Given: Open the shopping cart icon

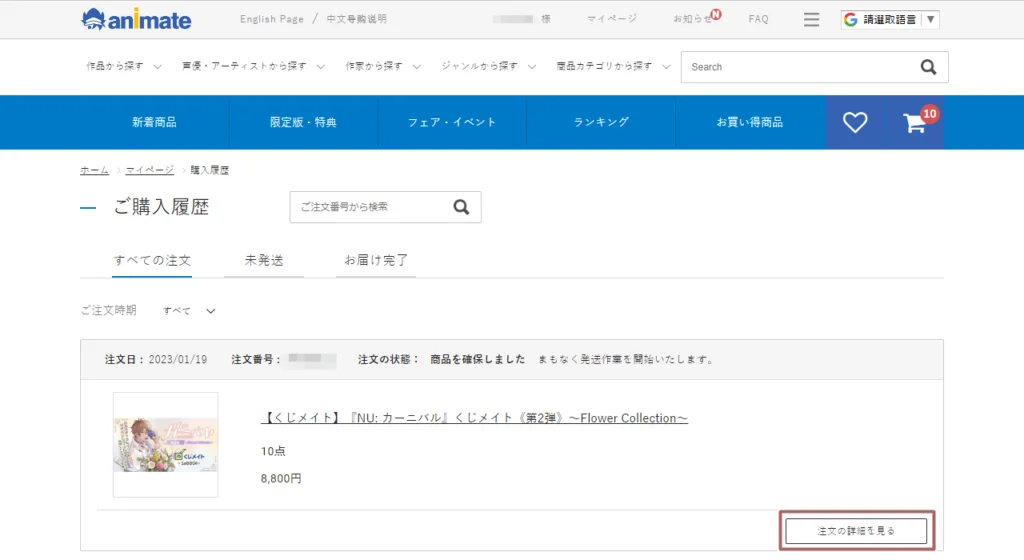Looking at the screenshot, I should pyautogui.click(x=916, y=122).
